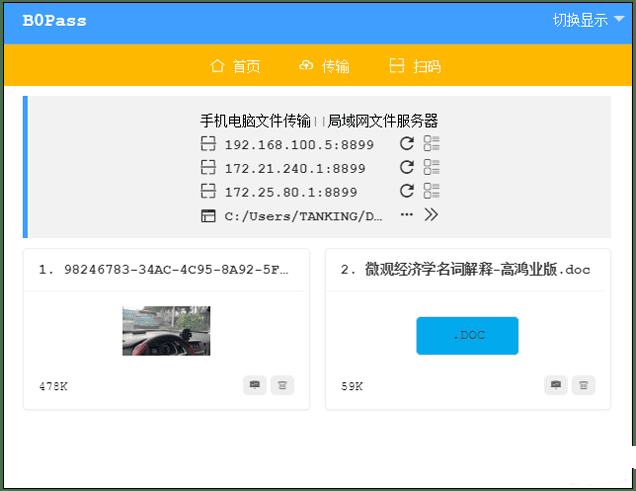The width and height of the screenshot is (636, 491).
Task: Click the dropdown arrow next to 切换显示
Action: click(x=619, y=19)
